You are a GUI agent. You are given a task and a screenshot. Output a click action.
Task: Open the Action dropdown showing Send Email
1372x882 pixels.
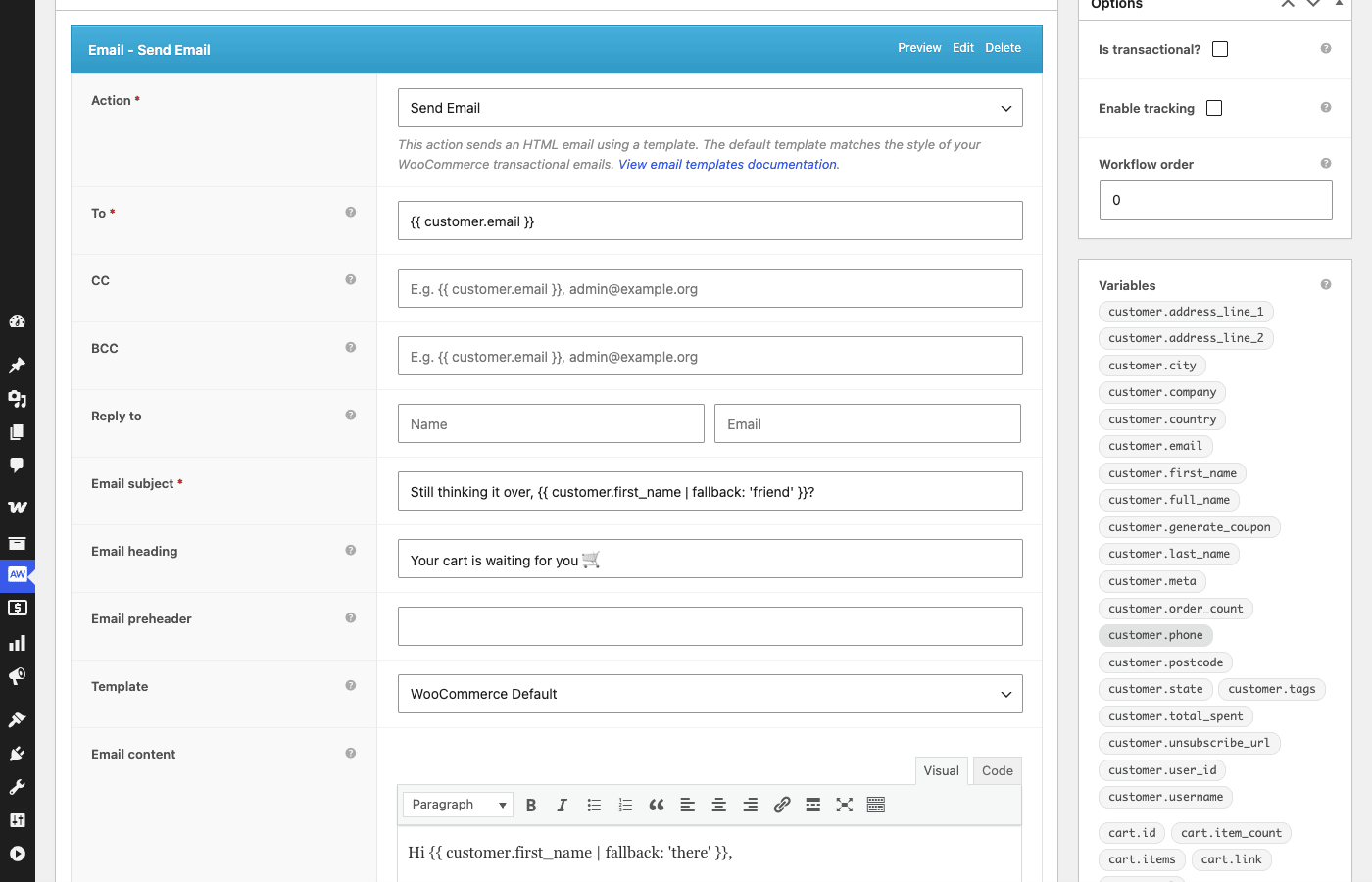(x=710, y=108)
